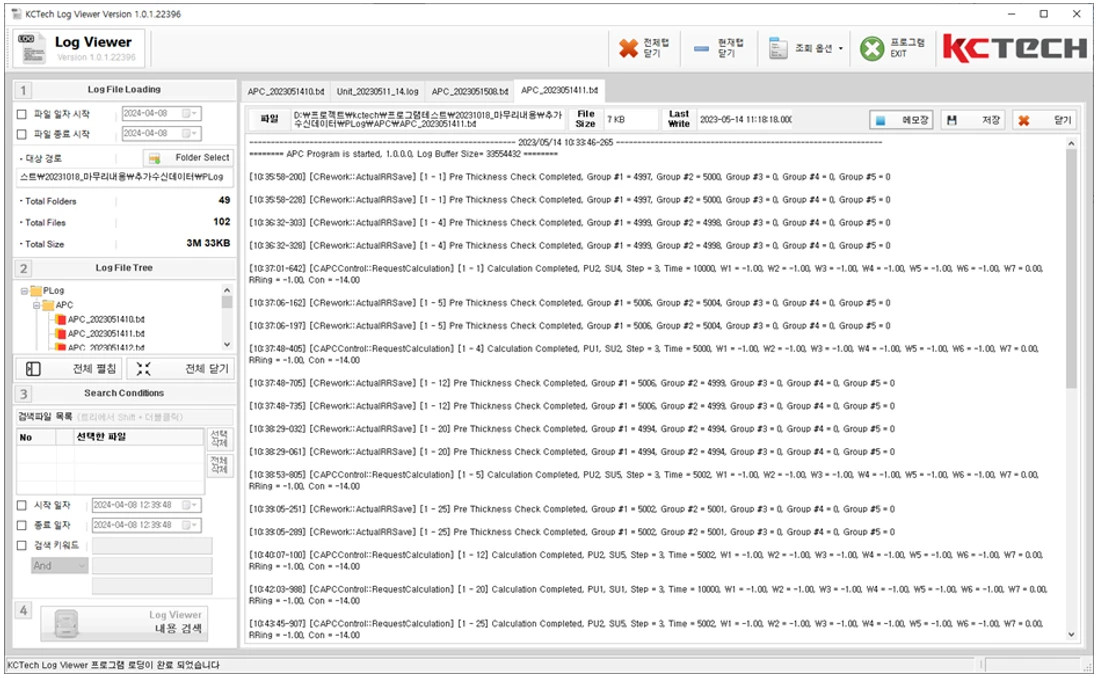
Task: Click the status bar loading complete message
Action: [x=113, y=665]
